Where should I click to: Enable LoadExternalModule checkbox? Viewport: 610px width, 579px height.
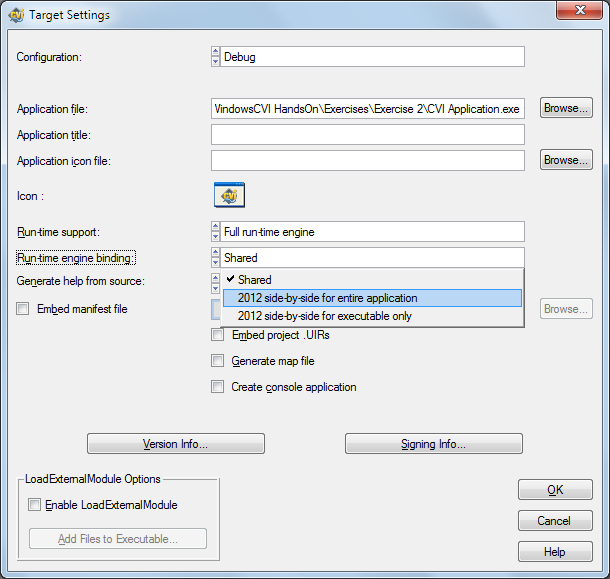click(34, 505)
